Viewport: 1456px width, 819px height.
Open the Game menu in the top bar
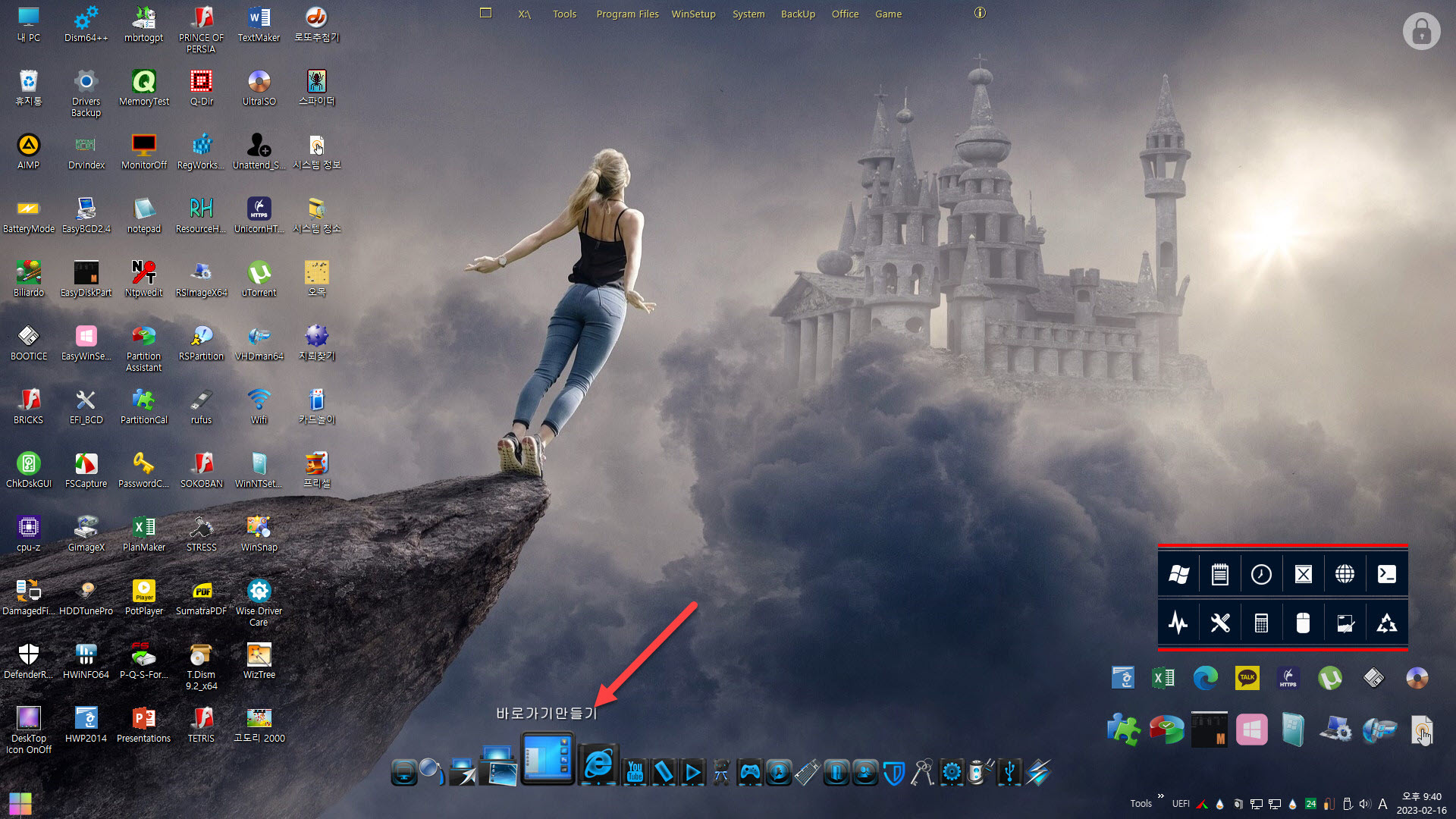pyautogui.click(x=888, y=14)
